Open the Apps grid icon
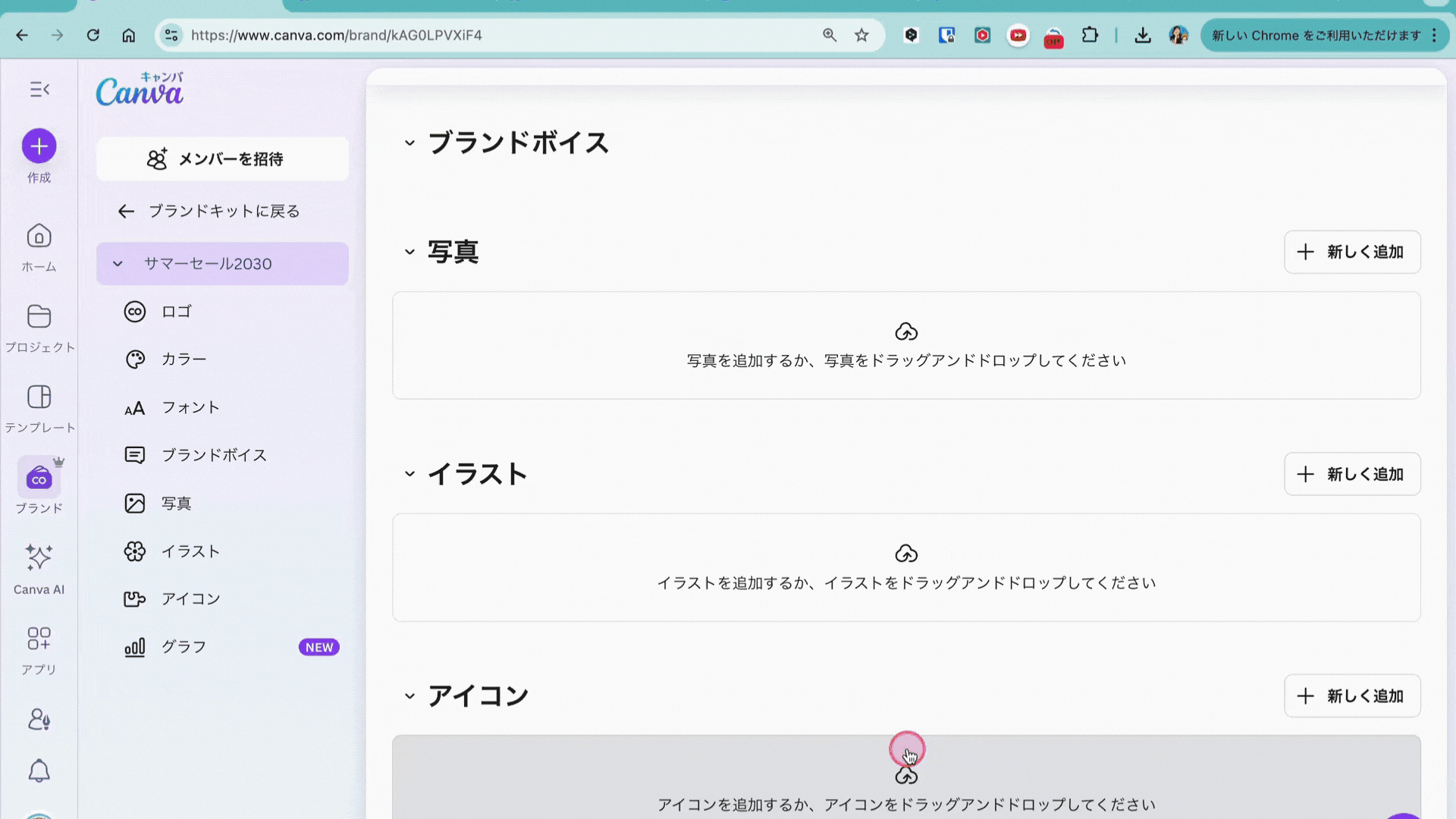Viewport: 1456px width, 819px height. click(x=39, y=639)
